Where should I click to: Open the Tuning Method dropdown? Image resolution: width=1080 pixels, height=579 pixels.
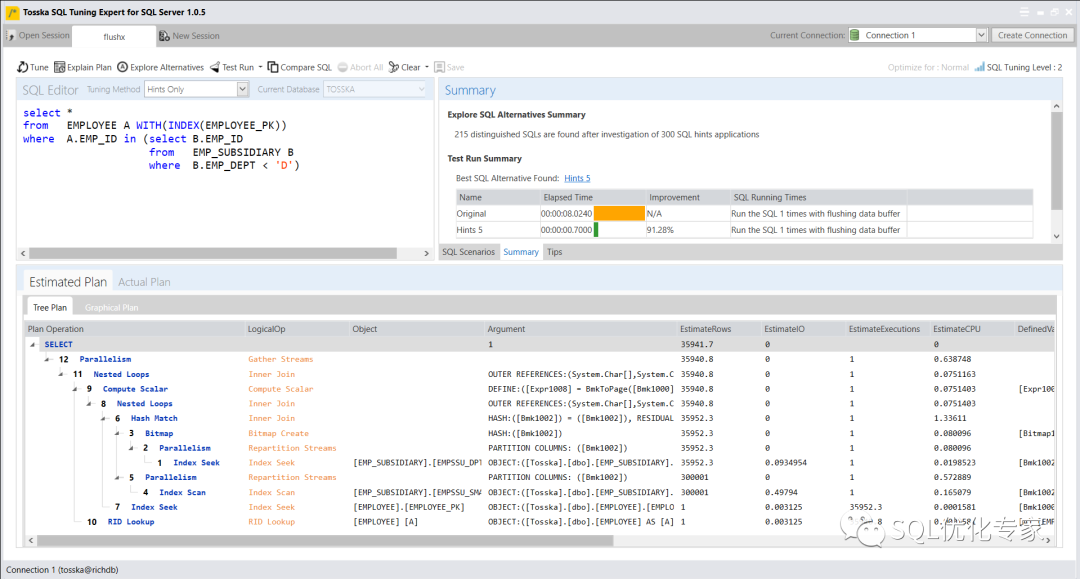pyautogui.click(x=242, y=90)
